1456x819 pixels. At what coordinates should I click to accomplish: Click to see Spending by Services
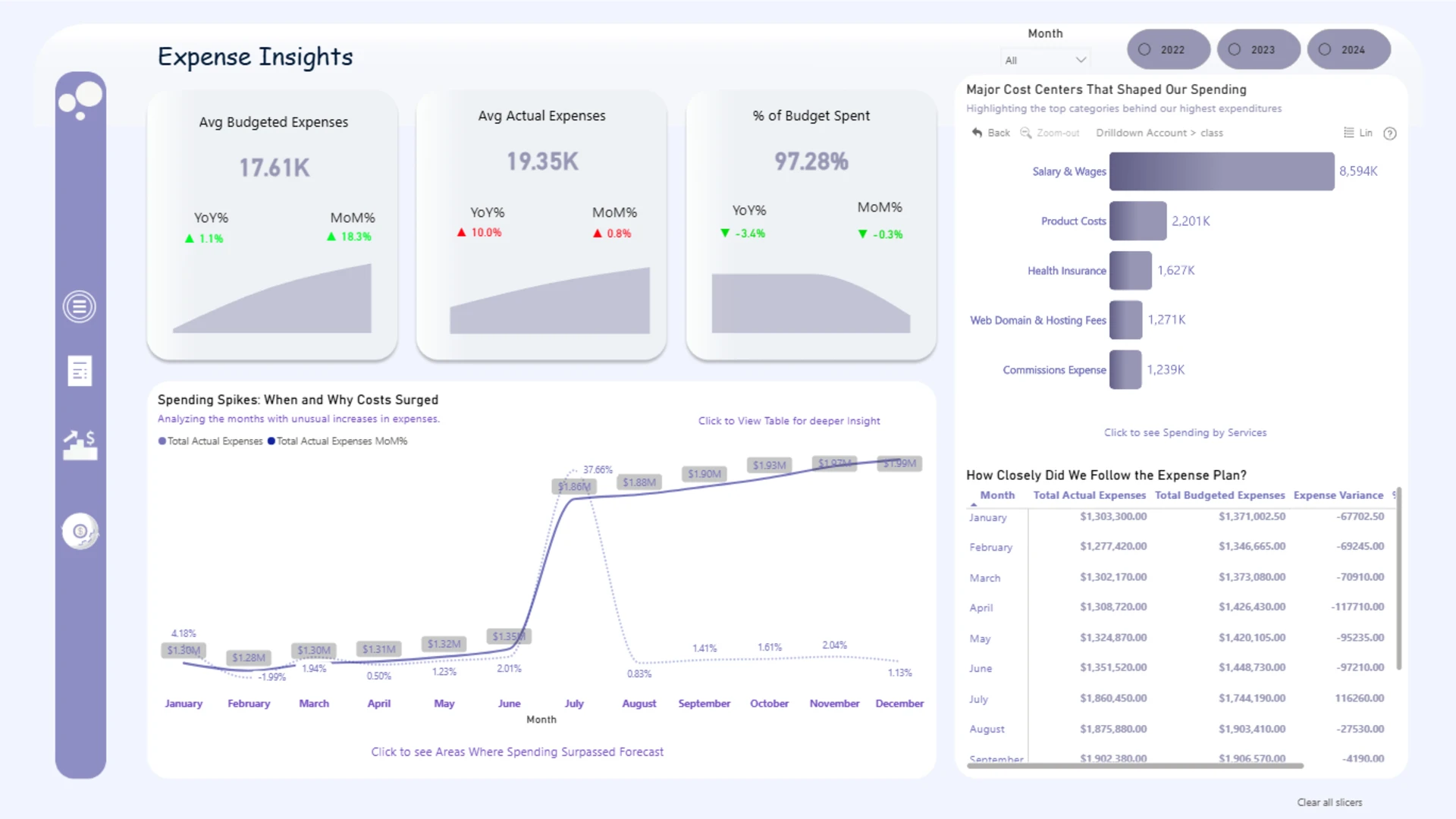tap(1185, 432)
